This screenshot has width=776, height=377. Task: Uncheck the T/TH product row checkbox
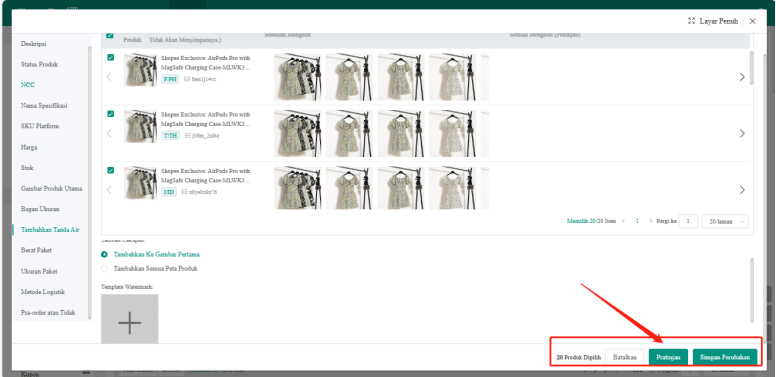click(110, 114)
